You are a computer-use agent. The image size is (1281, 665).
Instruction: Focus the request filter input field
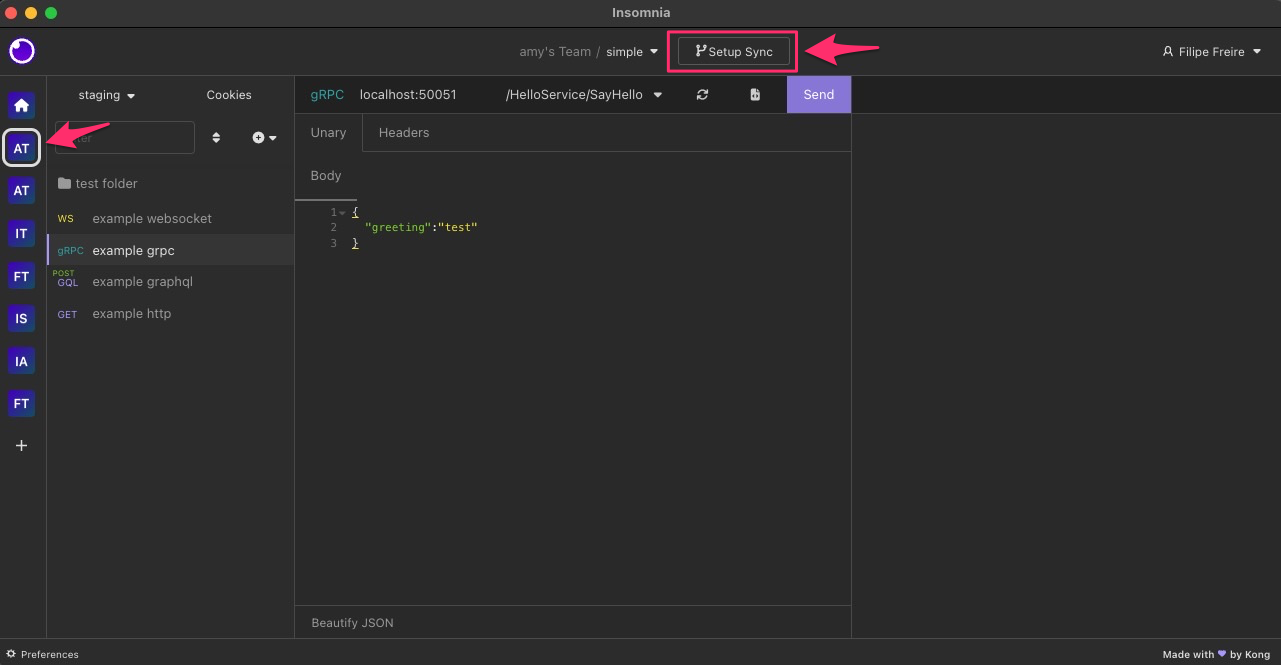pyautogui.click(x=125, y=138)
